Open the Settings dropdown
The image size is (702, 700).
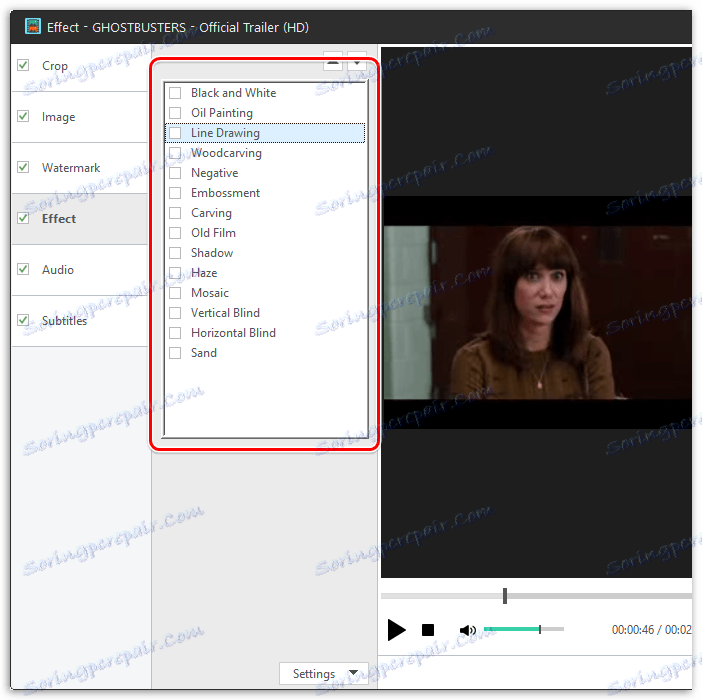click(324, 673)
